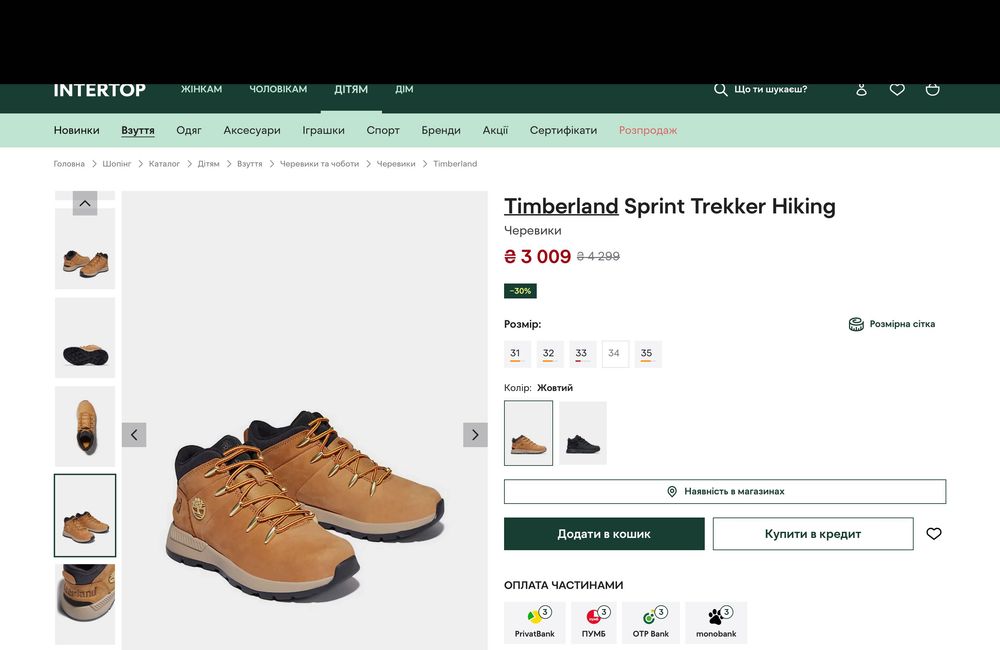View thumbnail of boot heel closeup
This screenshot has width=1000, height=650.
click(85, 604)
